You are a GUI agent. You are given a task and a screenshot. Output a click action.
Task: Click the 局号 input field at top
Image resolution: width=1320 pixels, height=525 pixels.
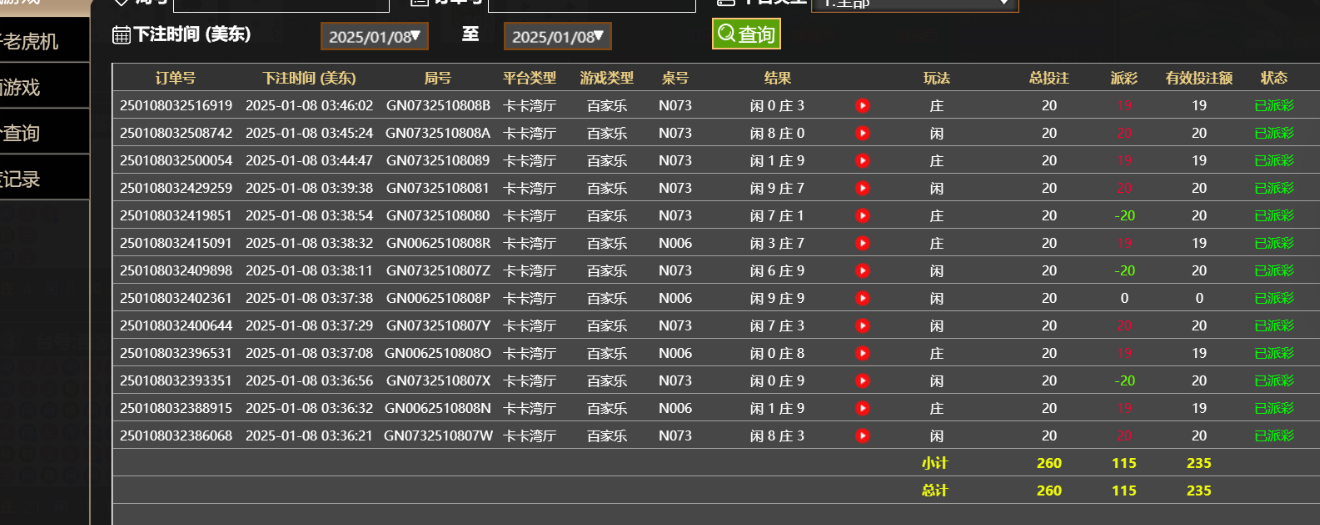pyautogui.click(x=280, y=5)
